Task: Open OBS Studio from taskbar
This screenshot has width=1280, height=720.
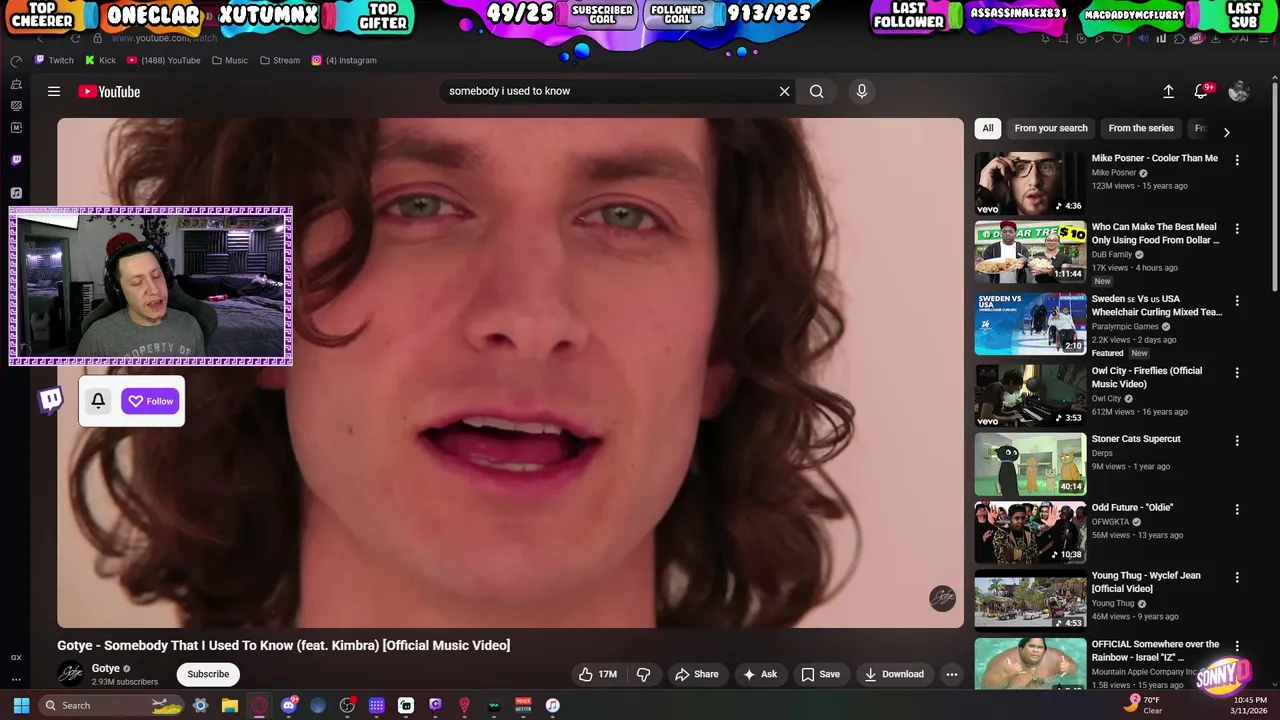Action: [x=347, y=705]
